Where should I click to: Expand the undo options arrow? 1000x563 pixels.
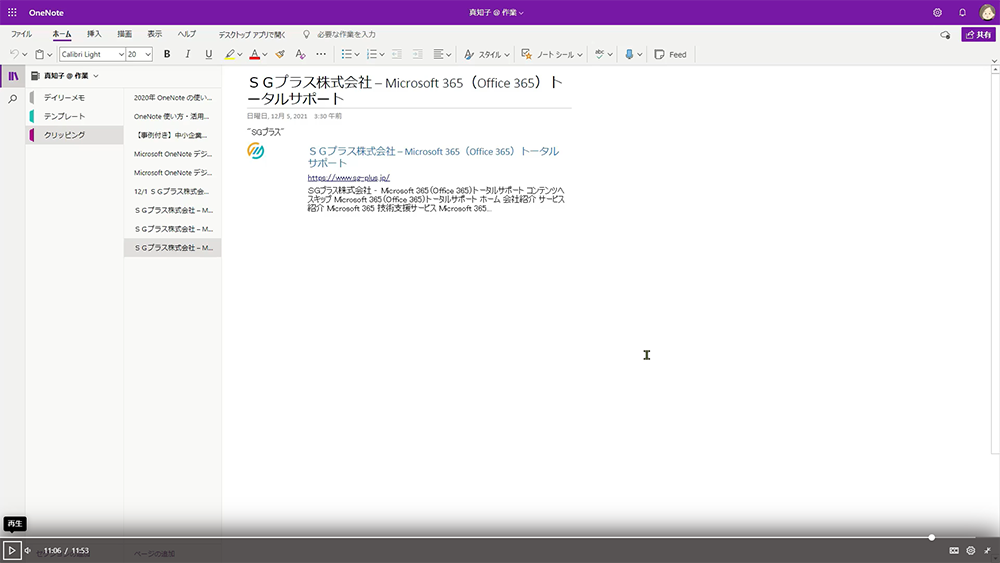pos(25,54)
